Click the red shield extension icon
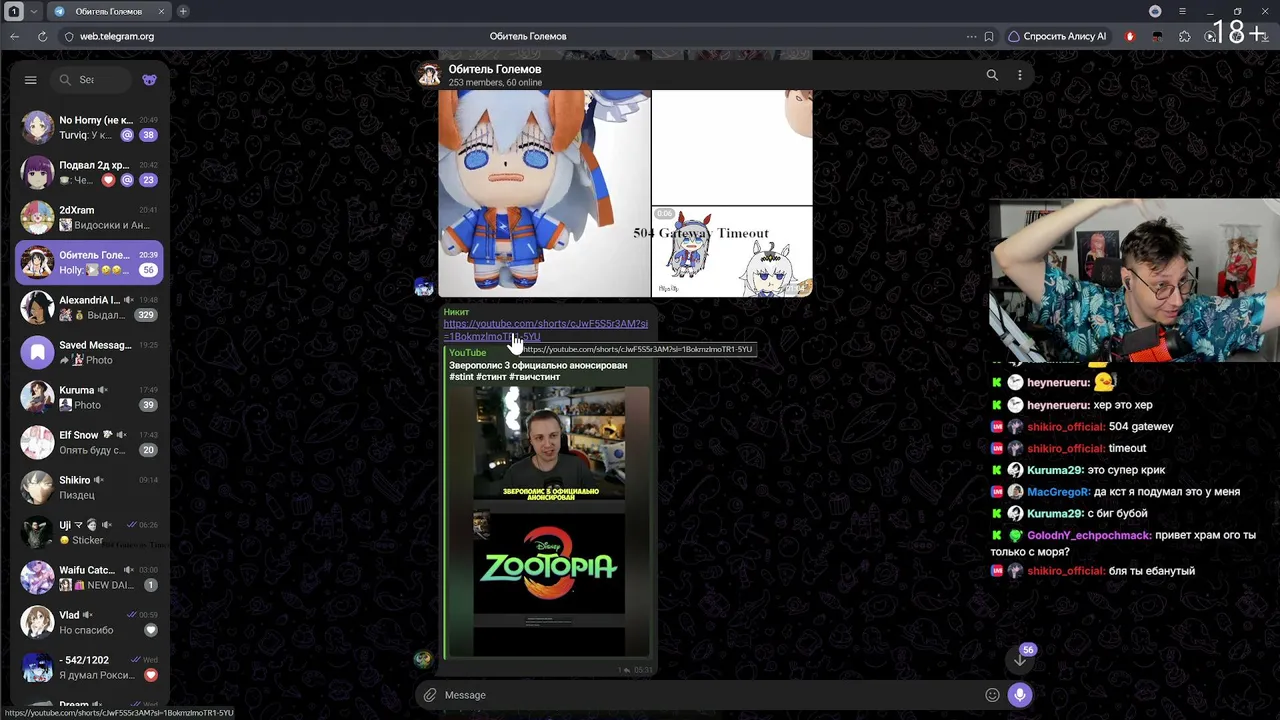1280x720 pixels. click(1130, 36)
